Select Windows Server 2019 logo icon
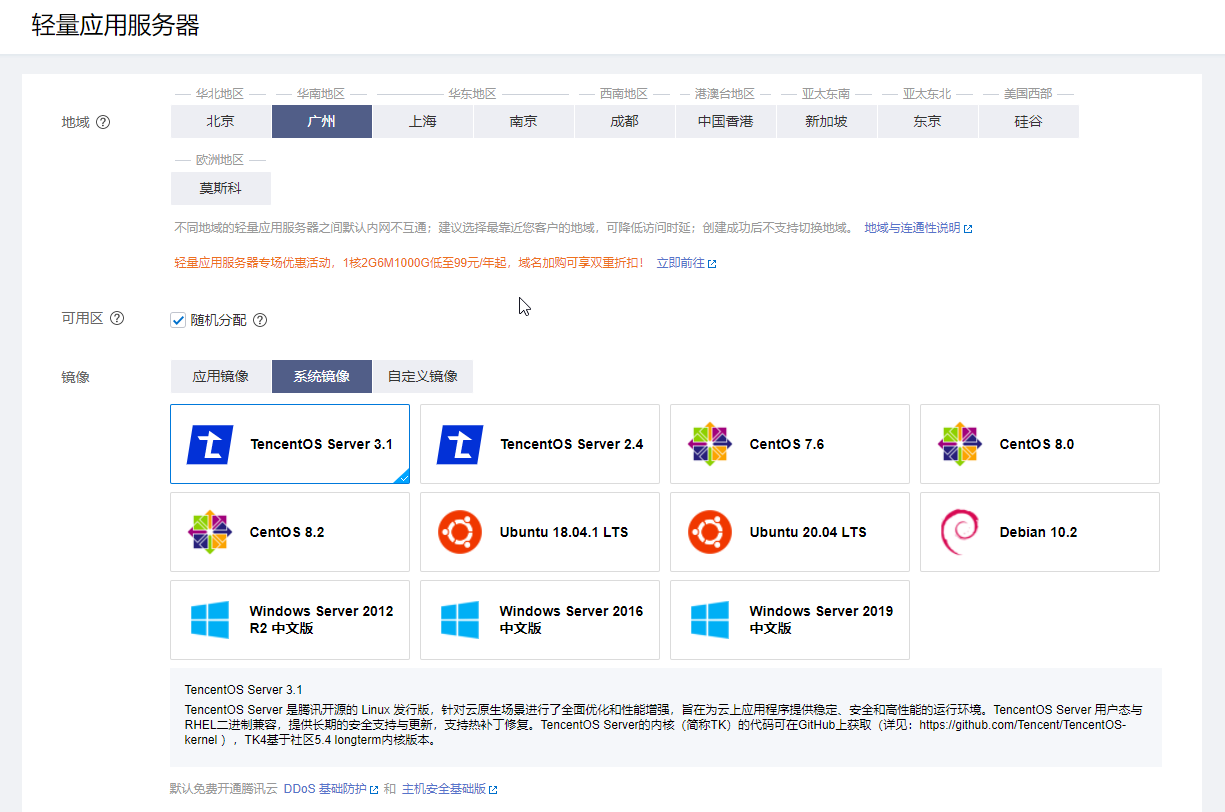Viewport: 1225px width, 812px height. pyautogui.click(x=710, y=620)
